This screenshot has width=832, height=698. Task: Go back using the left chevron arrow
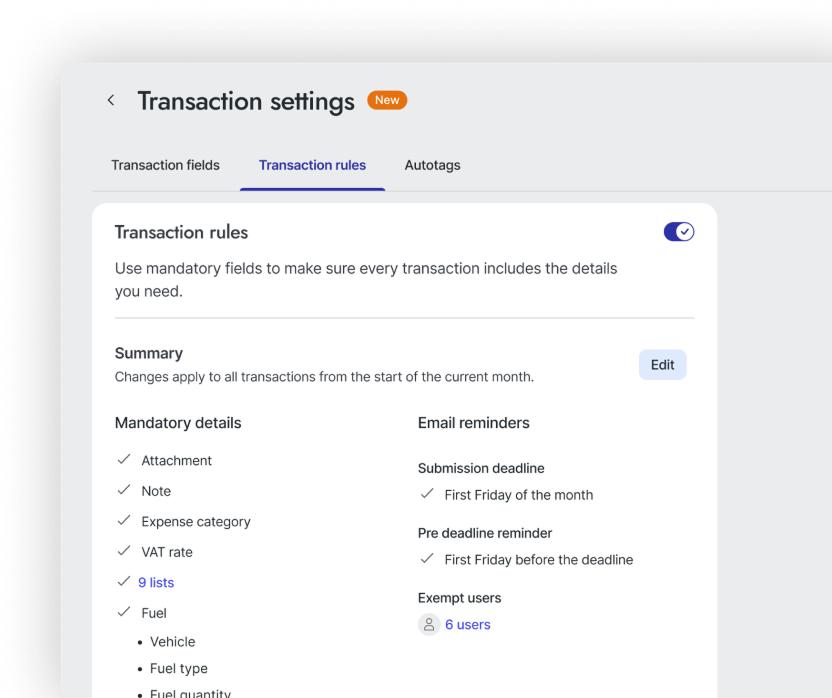click(x=111, y=100)
